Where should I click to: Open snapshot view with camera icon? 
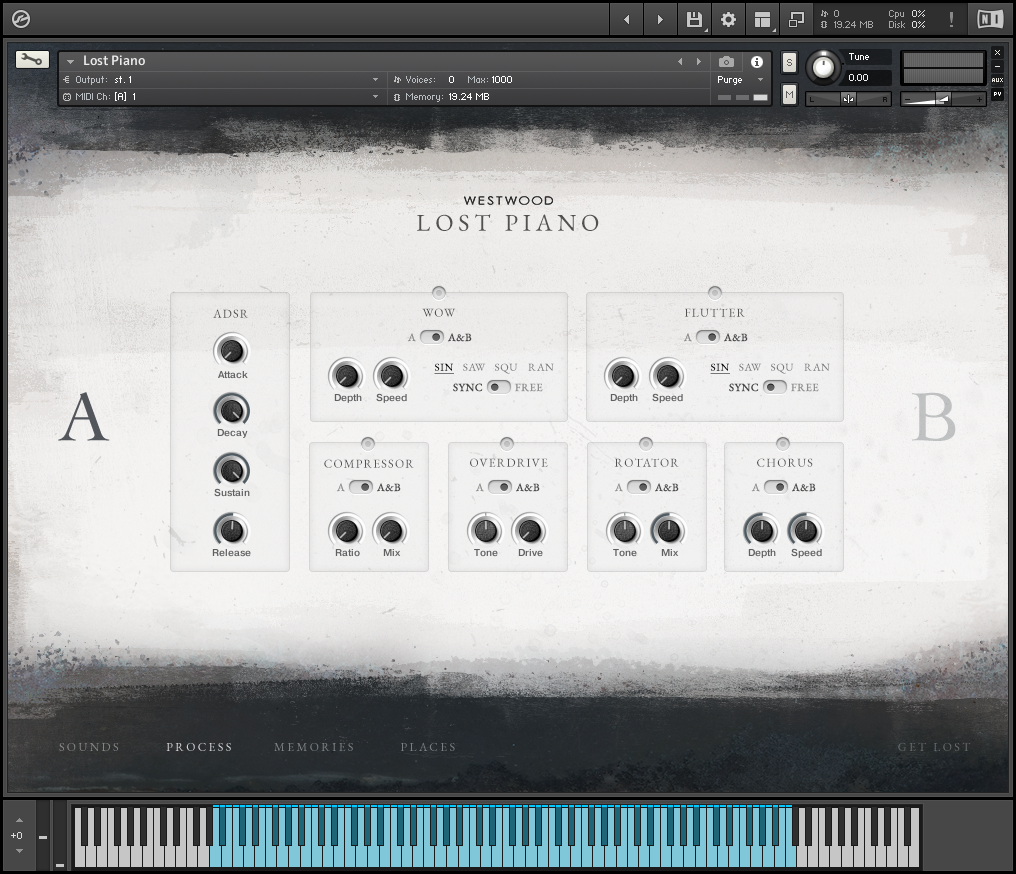pyautogui.click(x=726, y=62)
